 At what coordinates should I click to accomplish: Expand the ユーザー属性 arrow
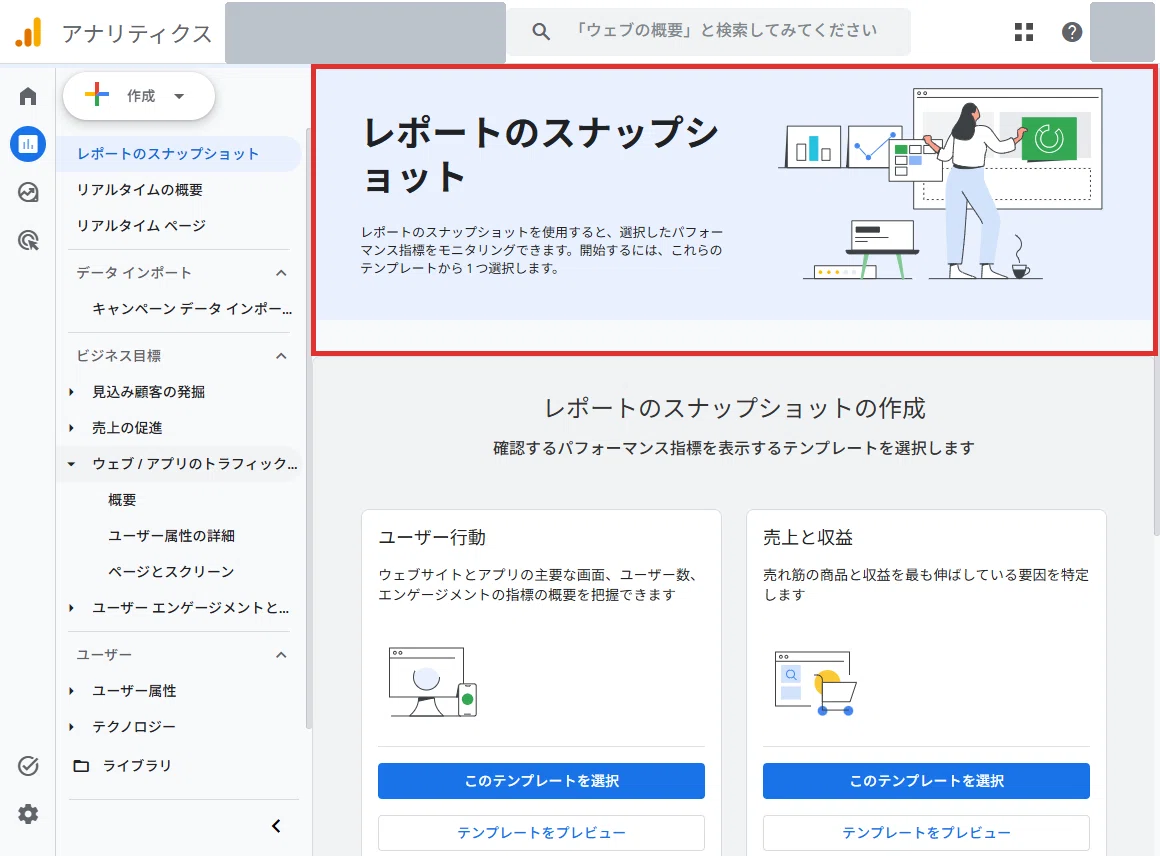(71, 691)
